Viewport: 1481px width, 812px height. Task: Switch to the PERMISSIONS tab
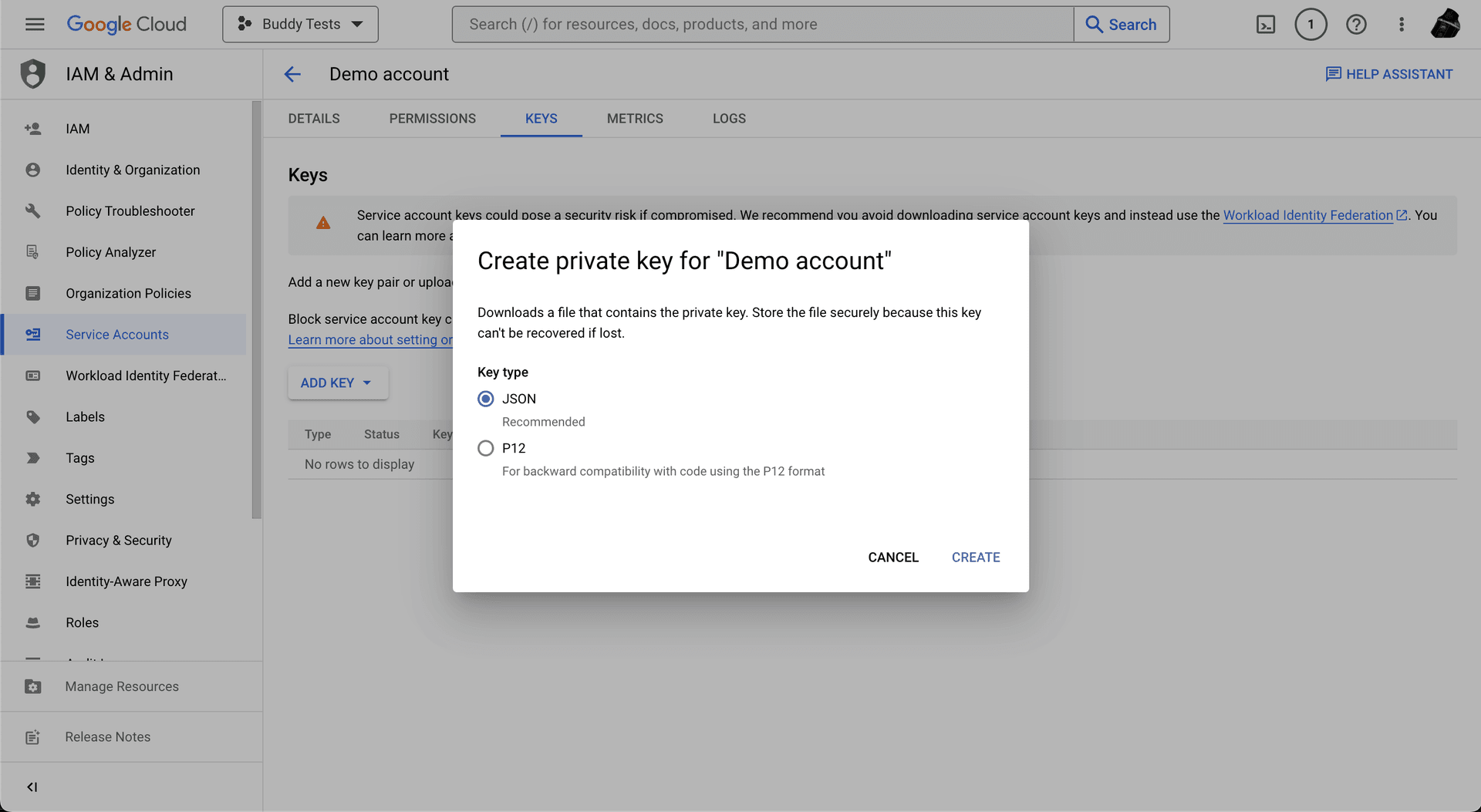pyautogui.click(x=432, y=119)
